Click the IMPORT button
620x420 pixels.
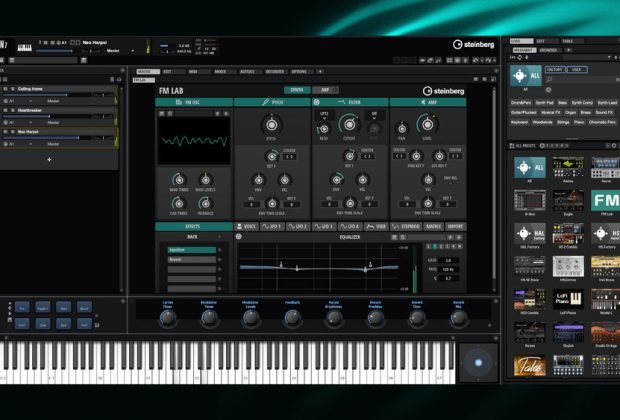click(x=455, y=227)
